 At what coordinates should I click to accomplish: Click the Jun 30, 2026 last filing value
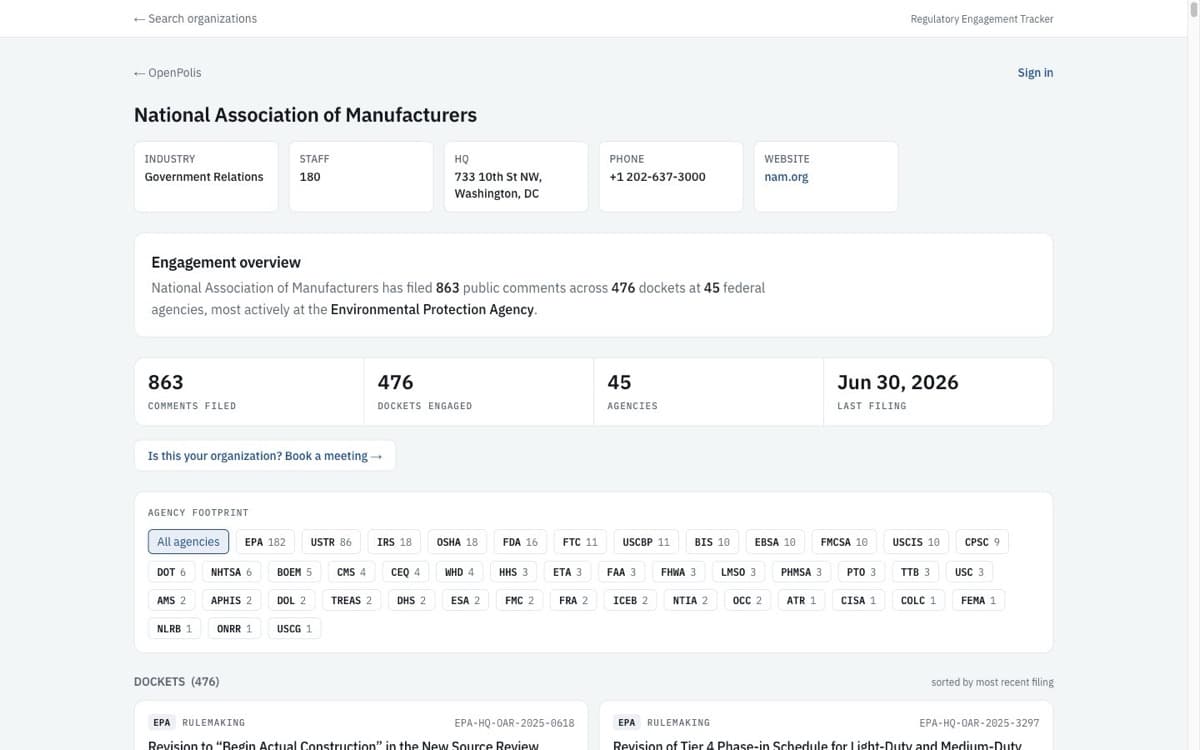point(897,382)
